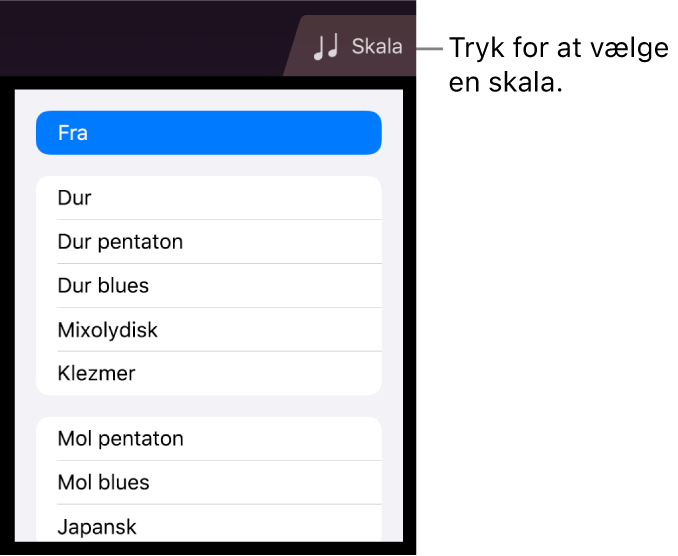
Task: Choose the Klezmer scale
Action: pyautogui.click(x=208, y=374)
